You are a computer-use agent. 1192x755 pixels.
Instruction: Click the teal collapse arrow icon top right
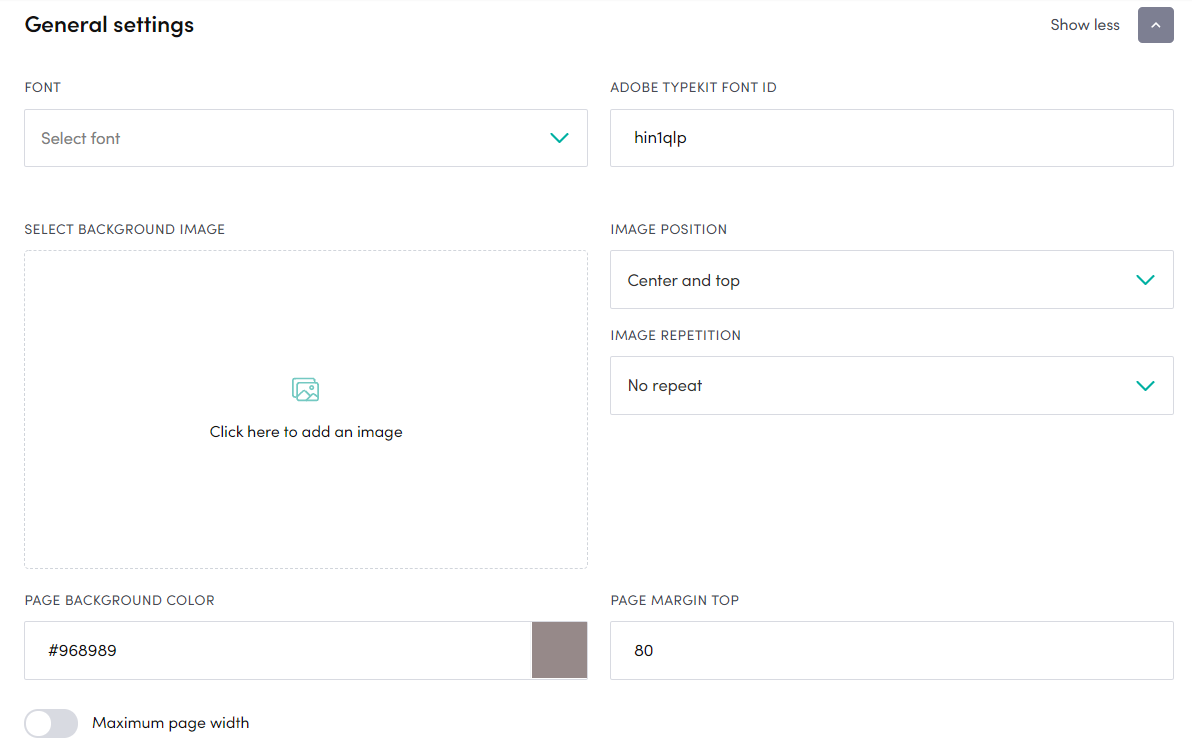1155,24
